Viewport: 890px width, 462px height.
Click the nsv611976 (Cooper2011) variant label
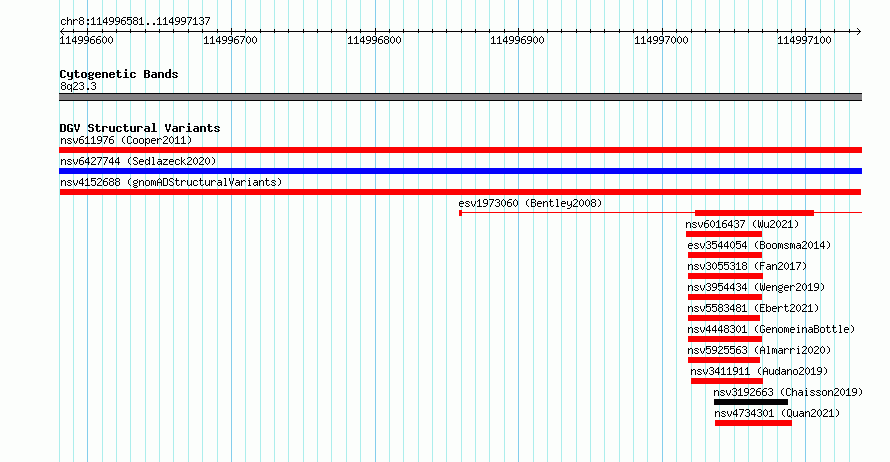126,140
